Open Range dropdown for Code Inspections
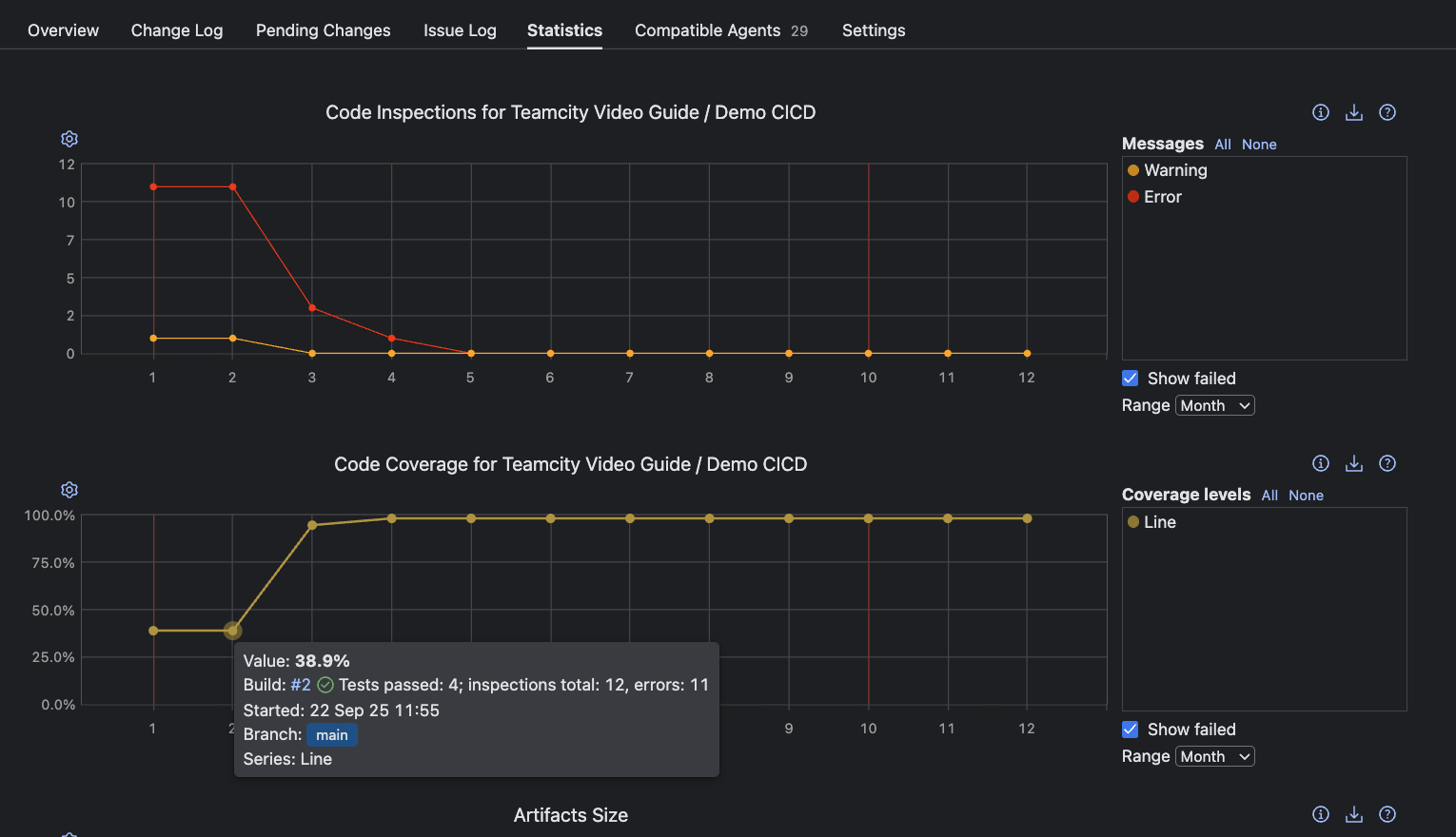 coord(1214,406)
